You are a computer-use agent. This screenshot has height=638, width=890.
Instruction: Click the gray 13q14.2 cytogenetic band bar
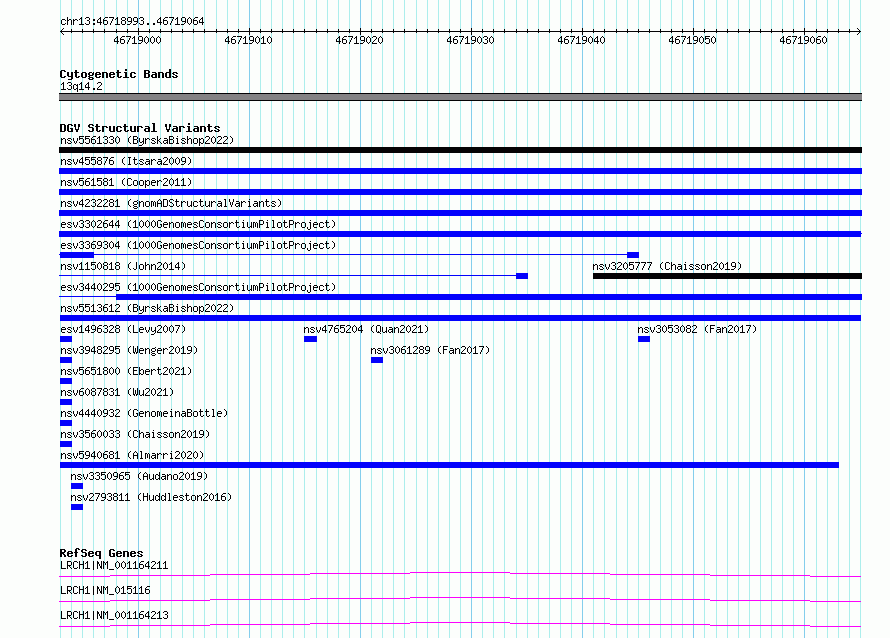(x=460, y=97)
